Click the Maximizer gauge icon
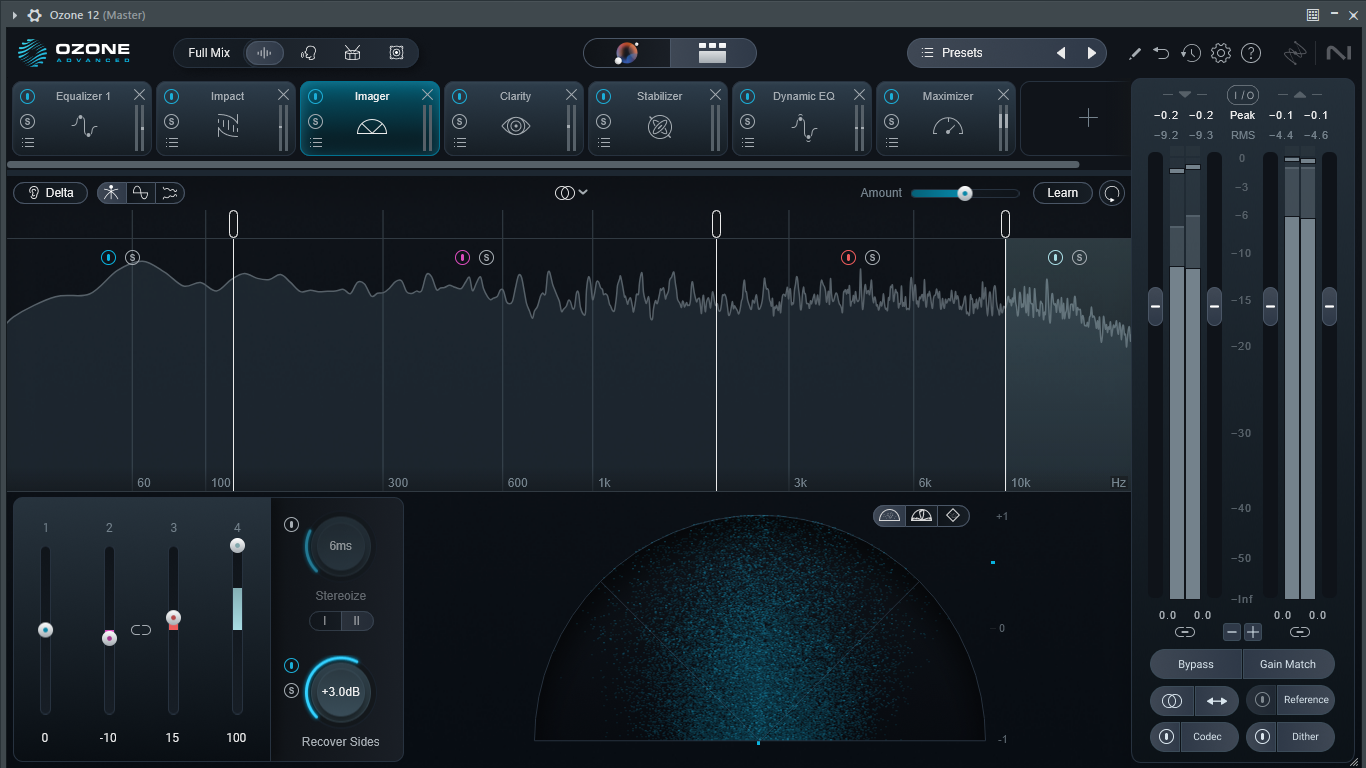 point(948,126)
